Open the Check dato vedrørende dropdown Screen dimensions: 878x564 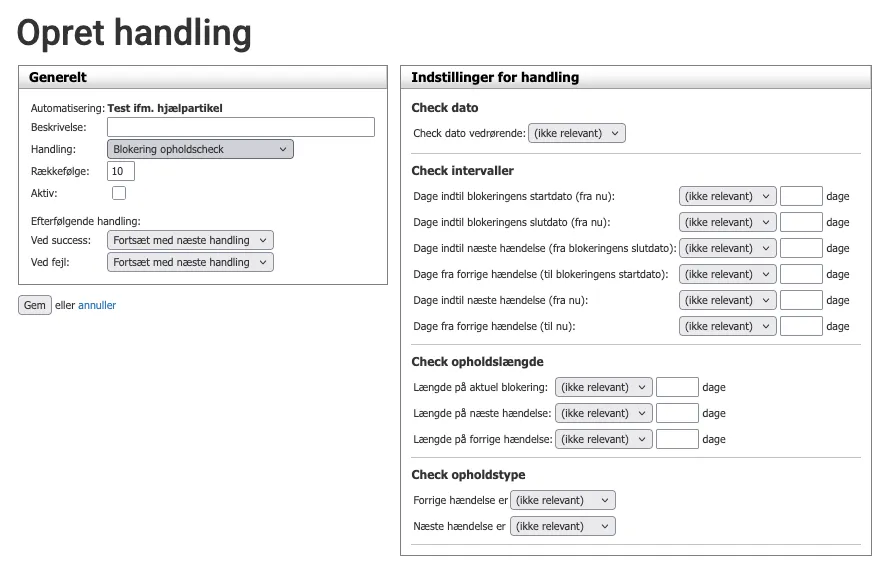click(x=578, y=133)
